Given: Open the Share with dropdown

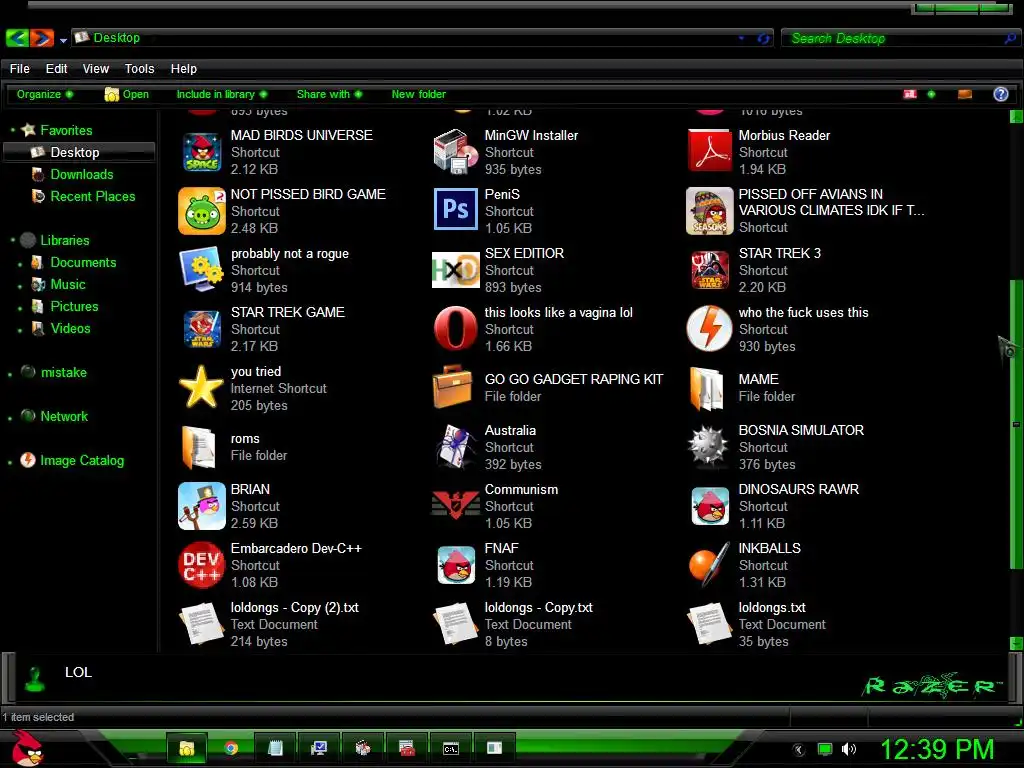Looking at the screenshot, I should (329, 94).
